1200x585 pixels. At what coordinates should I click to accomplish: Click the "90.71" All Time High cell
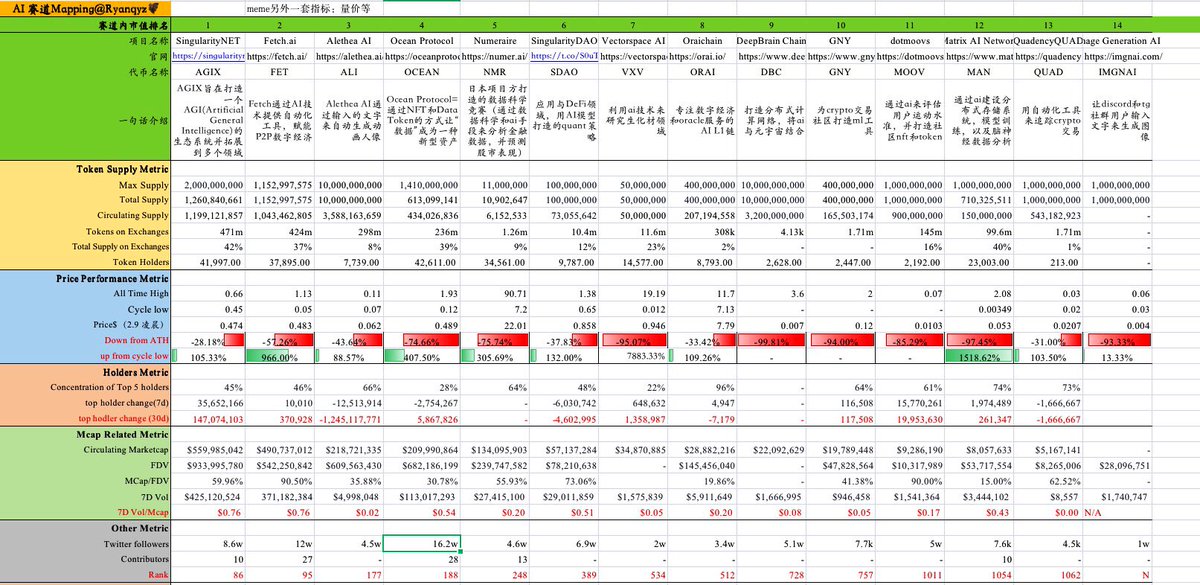[x=493, y=293]
